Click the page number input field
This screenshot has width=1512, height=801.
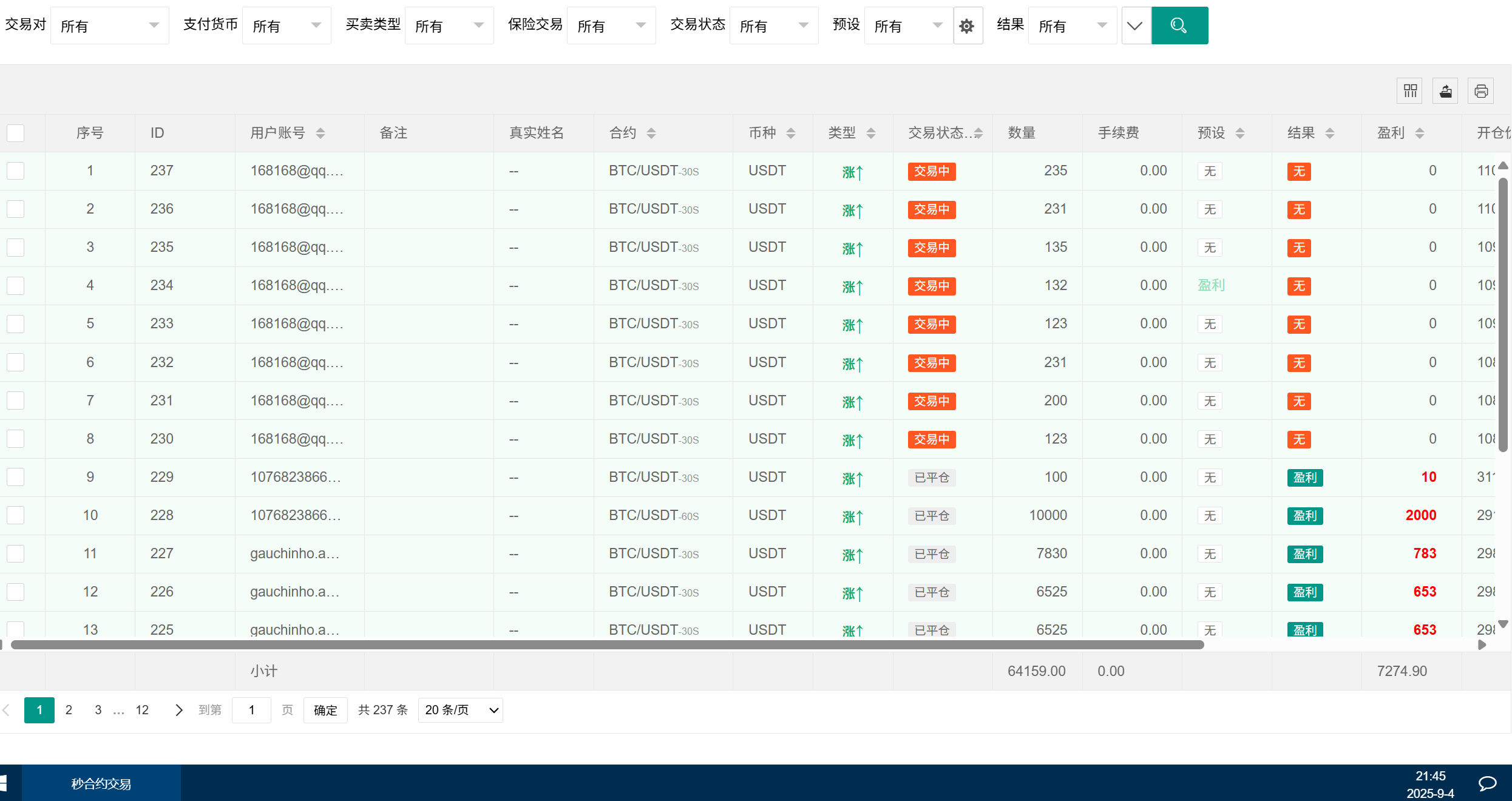point(251,710)
